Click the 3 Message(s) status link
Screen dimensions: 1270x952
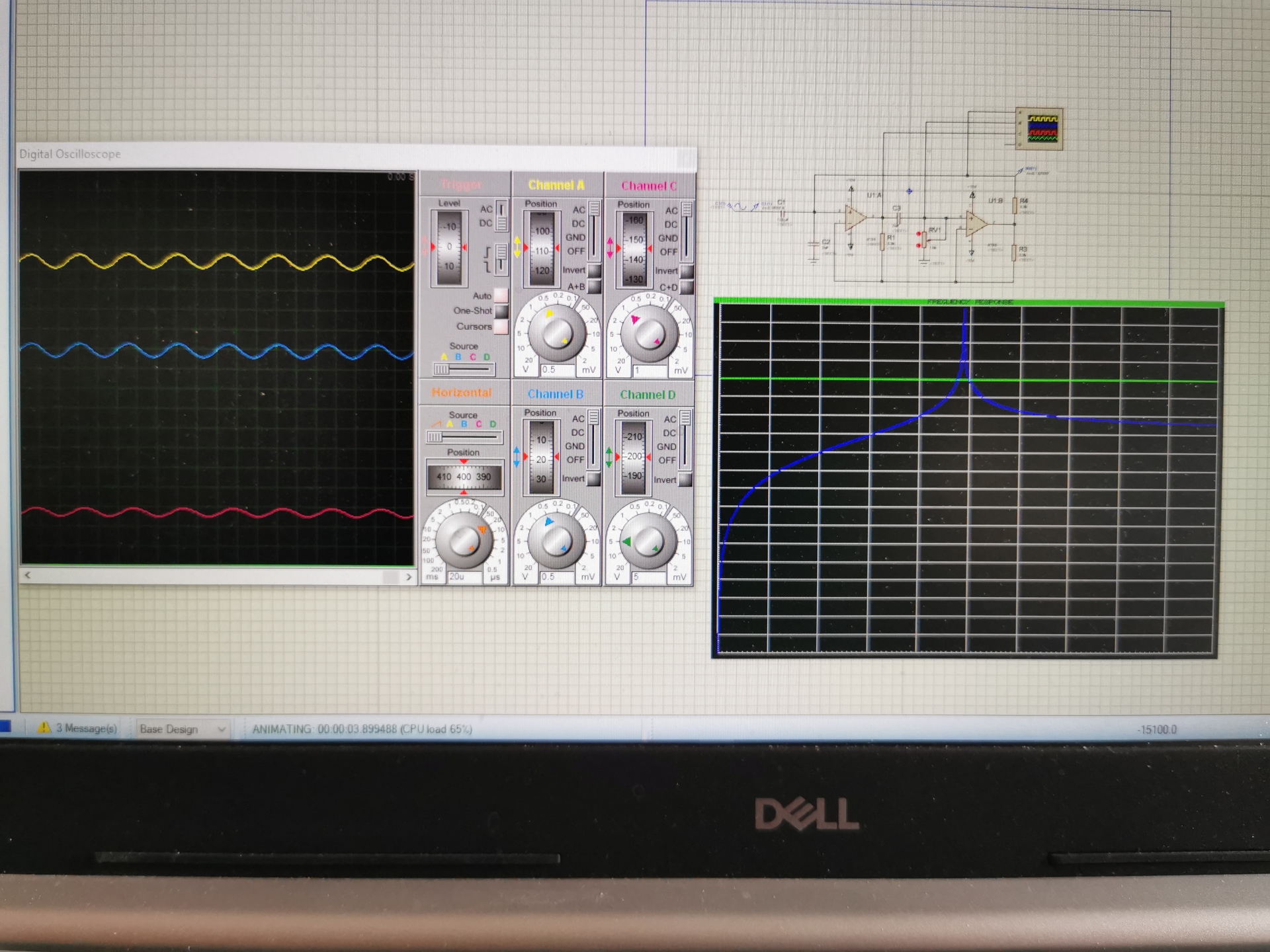point(86,729)
